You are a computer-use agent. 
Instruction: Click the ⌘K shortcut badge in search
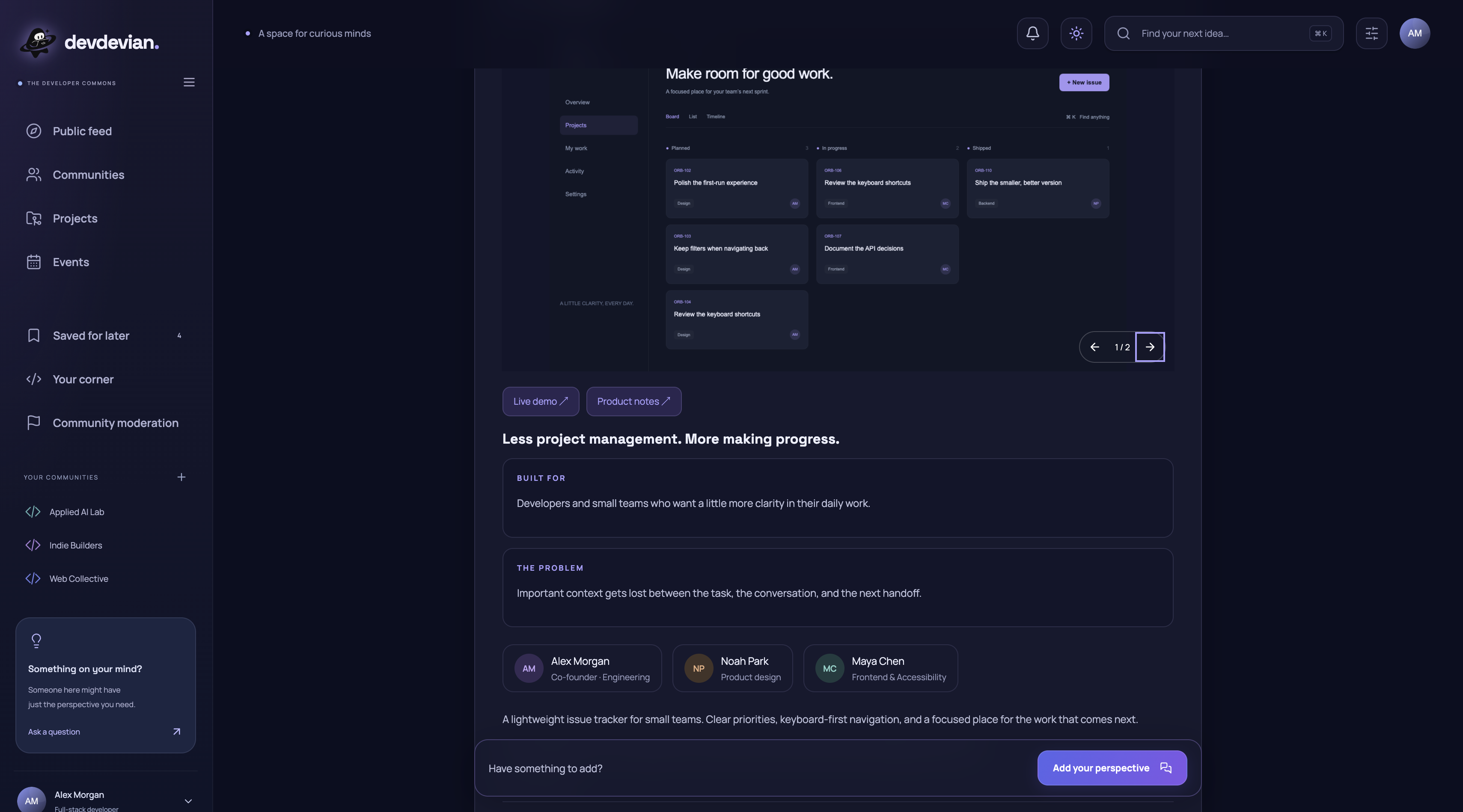(x=1320, y=33)
